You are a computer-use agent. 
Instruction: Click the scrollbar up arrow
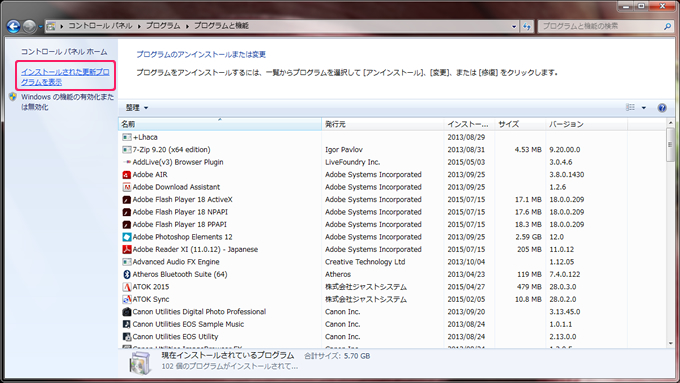point(670,123)
